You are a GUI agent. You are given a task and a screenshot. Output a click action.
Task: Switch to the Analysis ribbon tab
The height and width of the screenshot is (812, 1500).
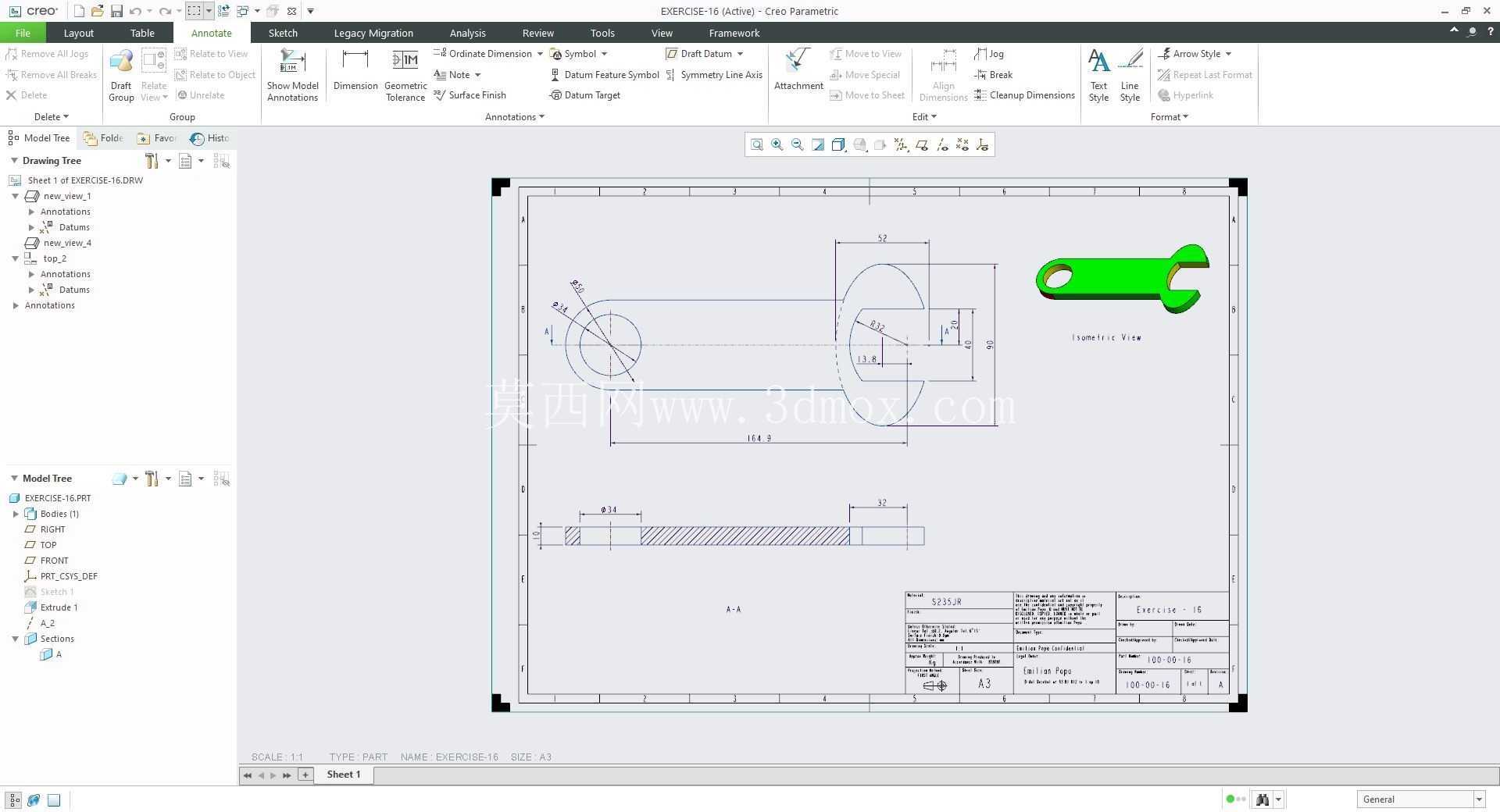pos(467,33)
